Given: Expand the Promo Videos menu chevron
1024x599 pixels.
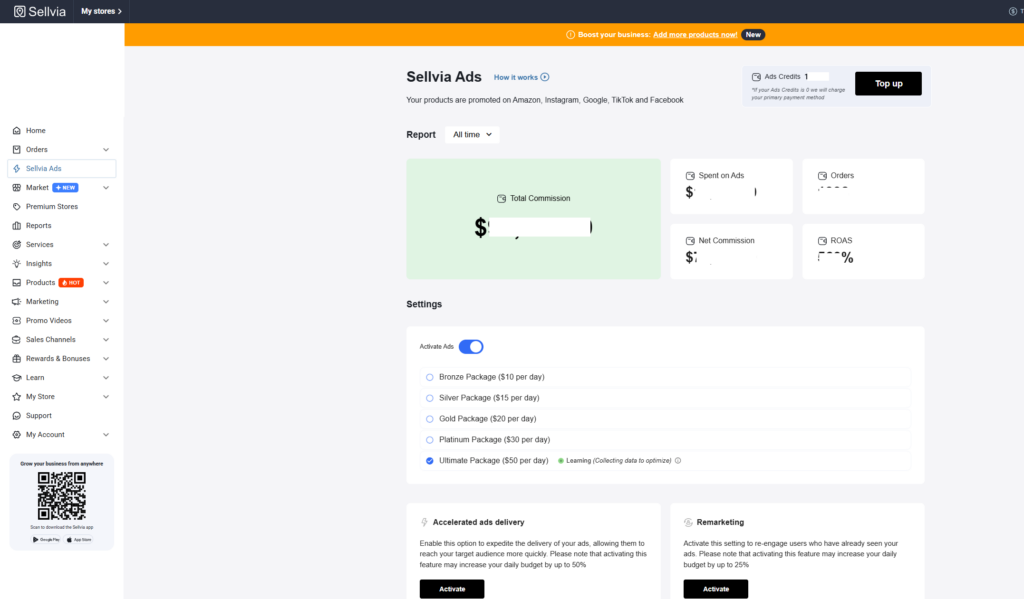Looking at the screenshot, I should [106, 320].
